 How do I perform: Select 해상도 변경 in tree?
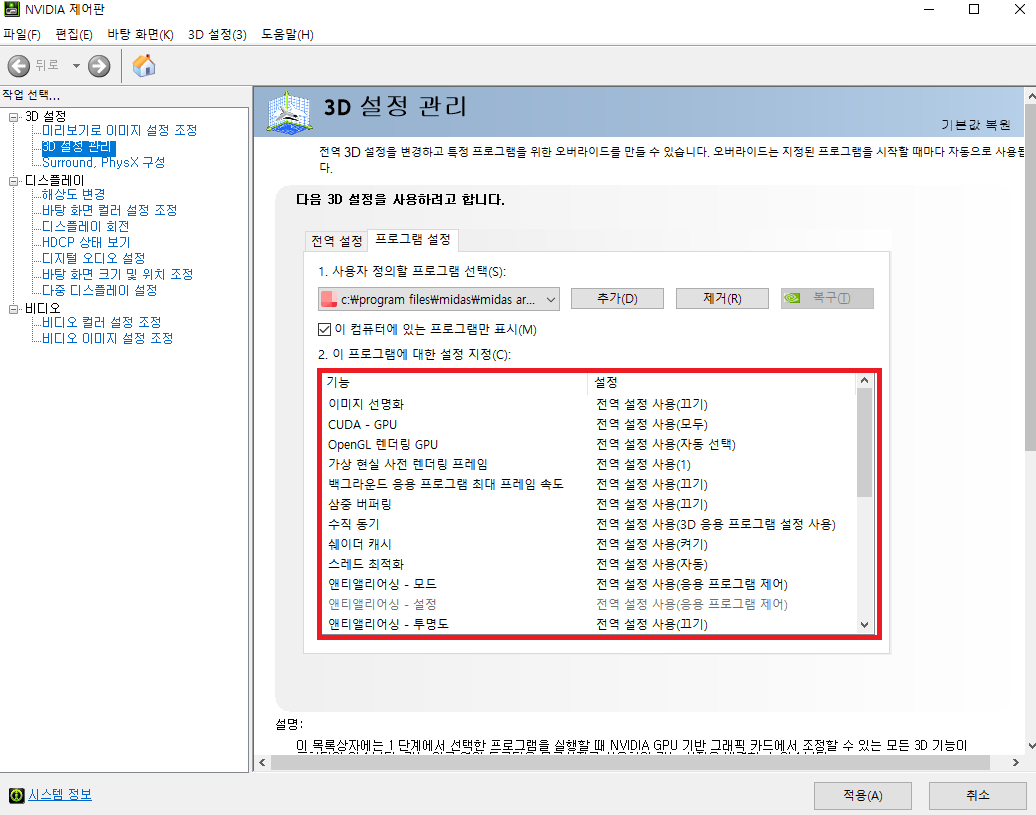(74, 195)
